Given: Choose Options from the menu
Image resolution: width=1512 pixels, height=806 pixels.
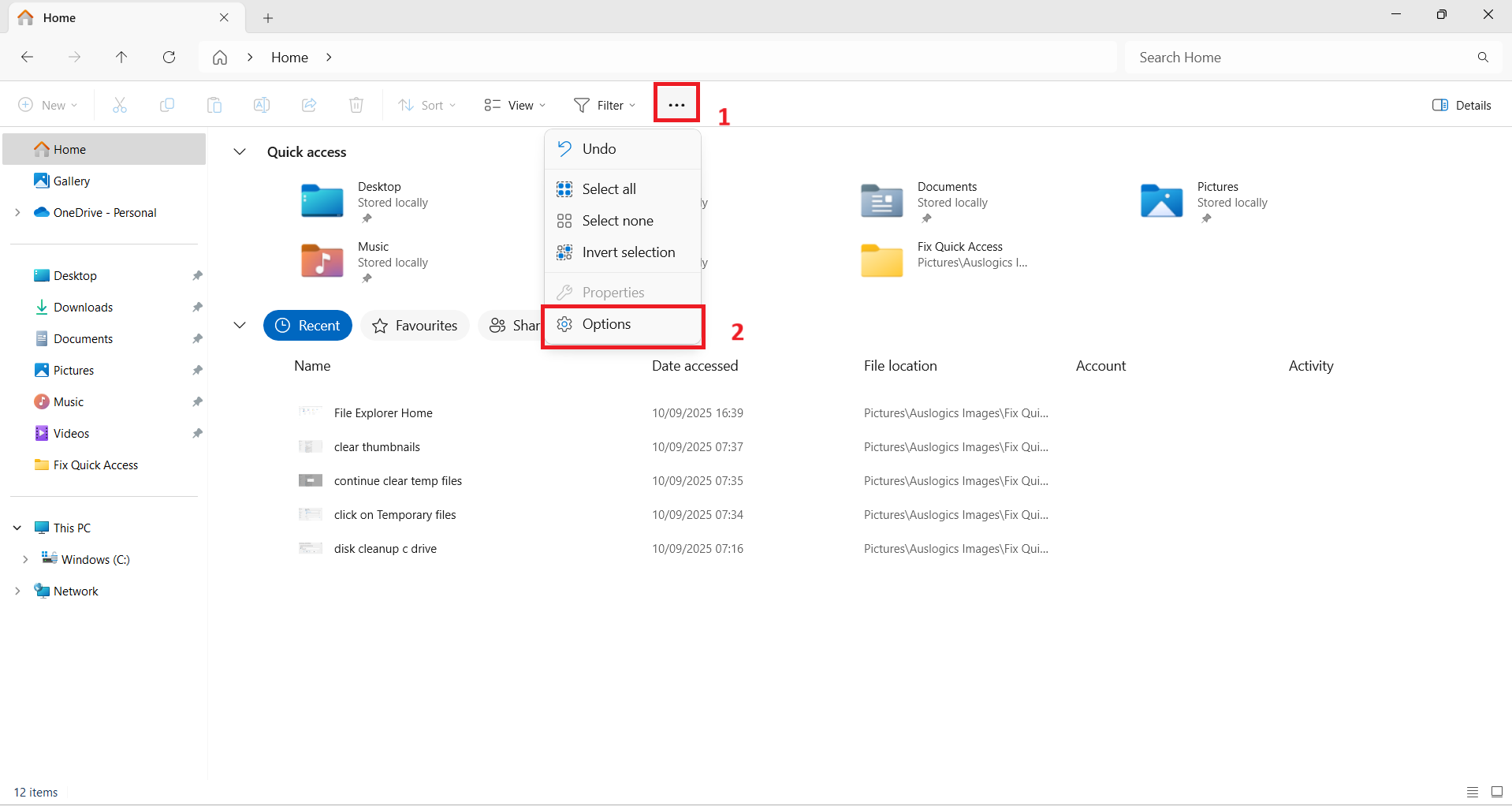Looking at the screenshot, I should [606, 324].
